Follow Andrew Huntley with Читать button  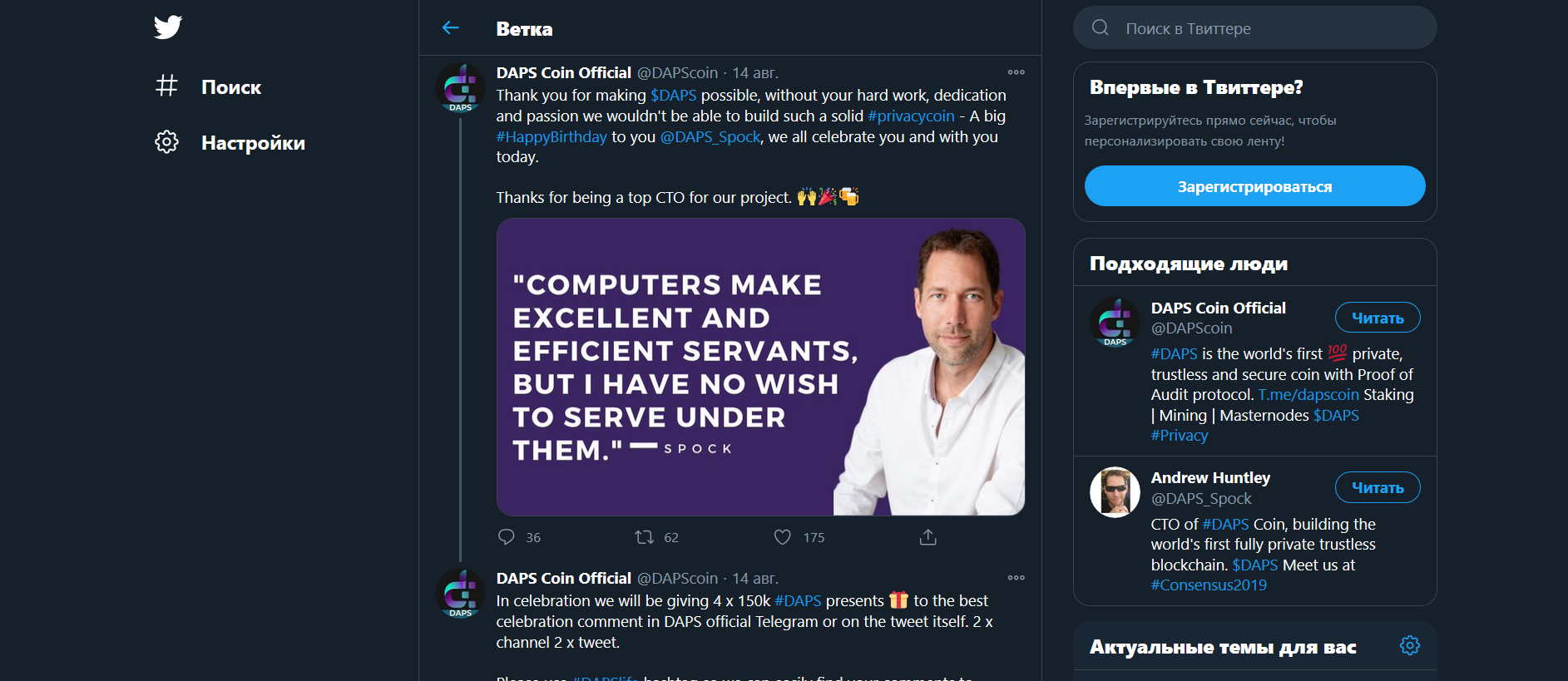(x=1378, y=487)
